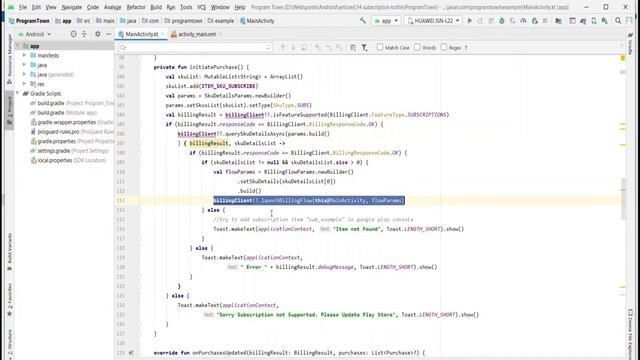Click the Profile app gauge icon
This screenshot has height=360, width=640.
[x=523, y=20]
